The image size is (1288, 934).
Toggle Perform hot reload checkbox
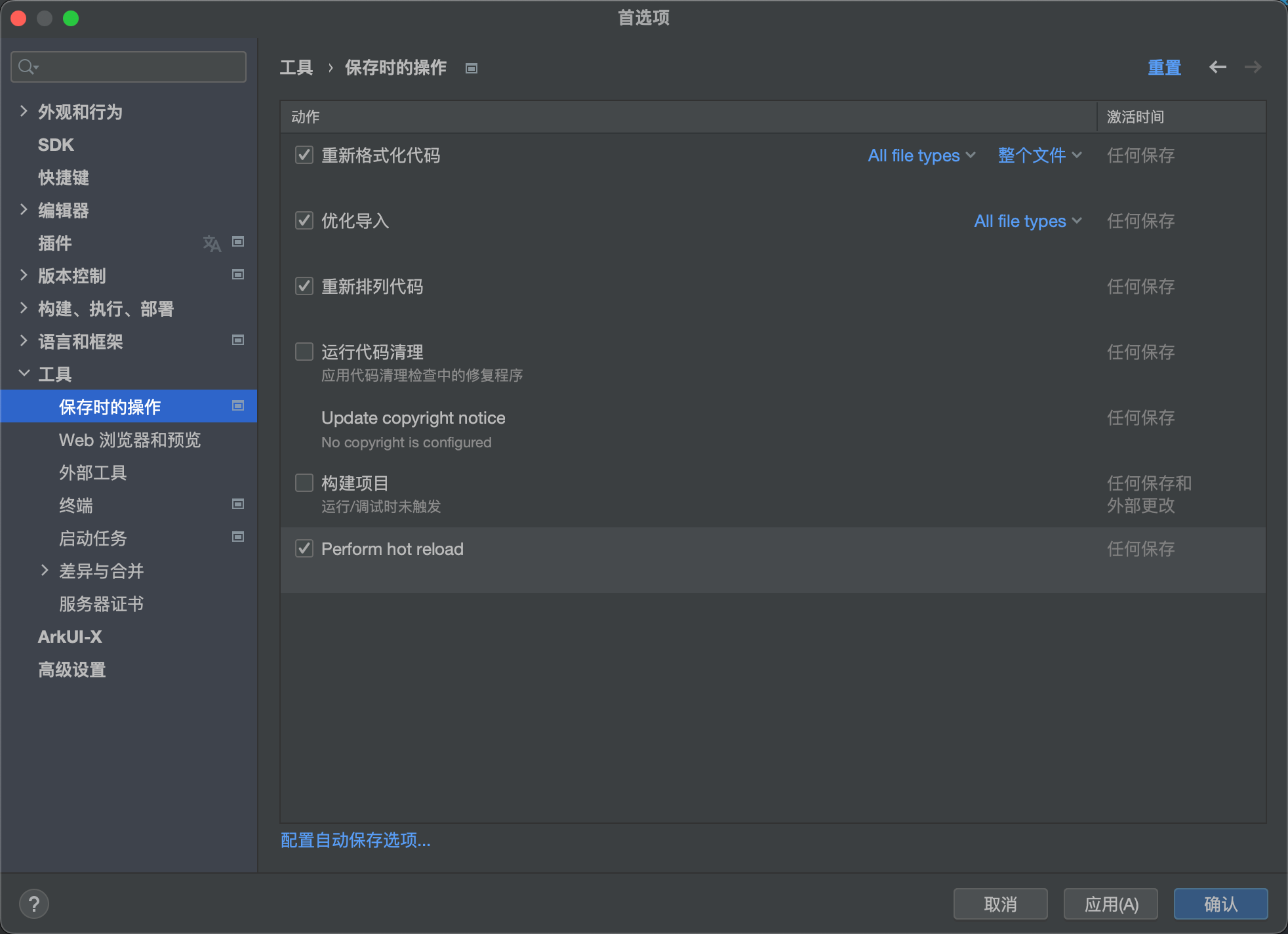coord(304,548)
